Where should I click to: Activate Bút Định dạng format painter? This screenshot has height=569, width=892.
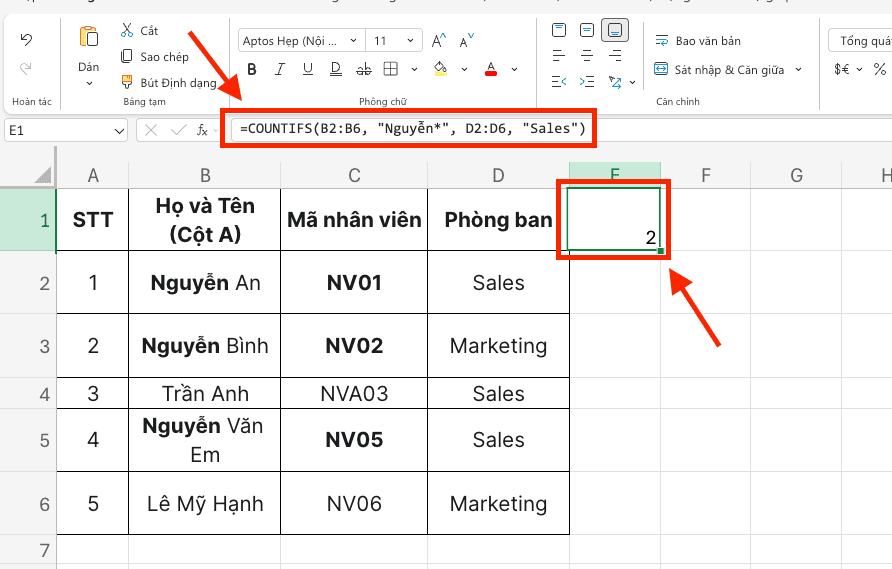click(169, 83)
